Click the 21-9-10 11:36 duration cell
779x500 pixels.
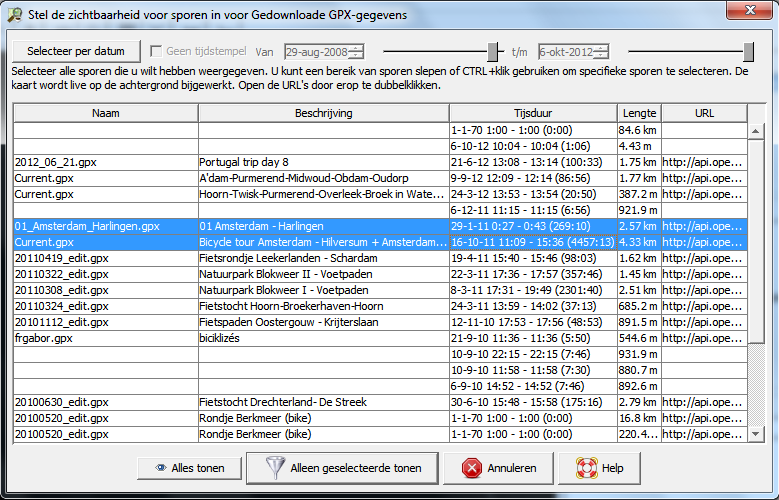(x=533, y=338)
